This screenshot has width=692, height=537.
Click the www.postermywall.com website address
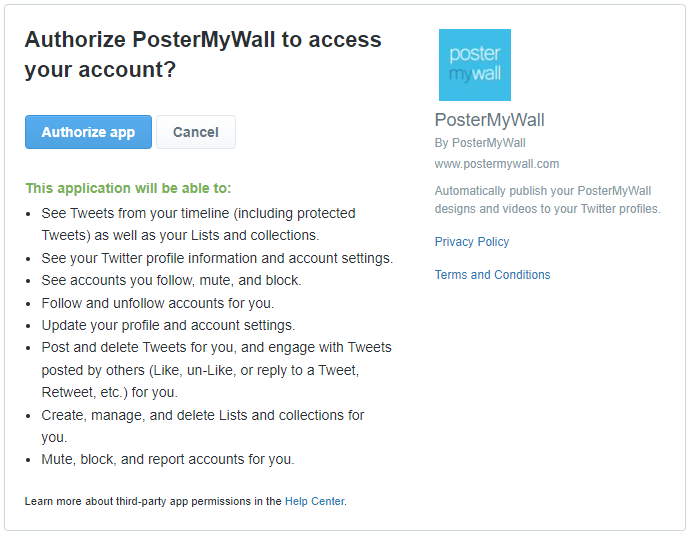coord(497,164)
